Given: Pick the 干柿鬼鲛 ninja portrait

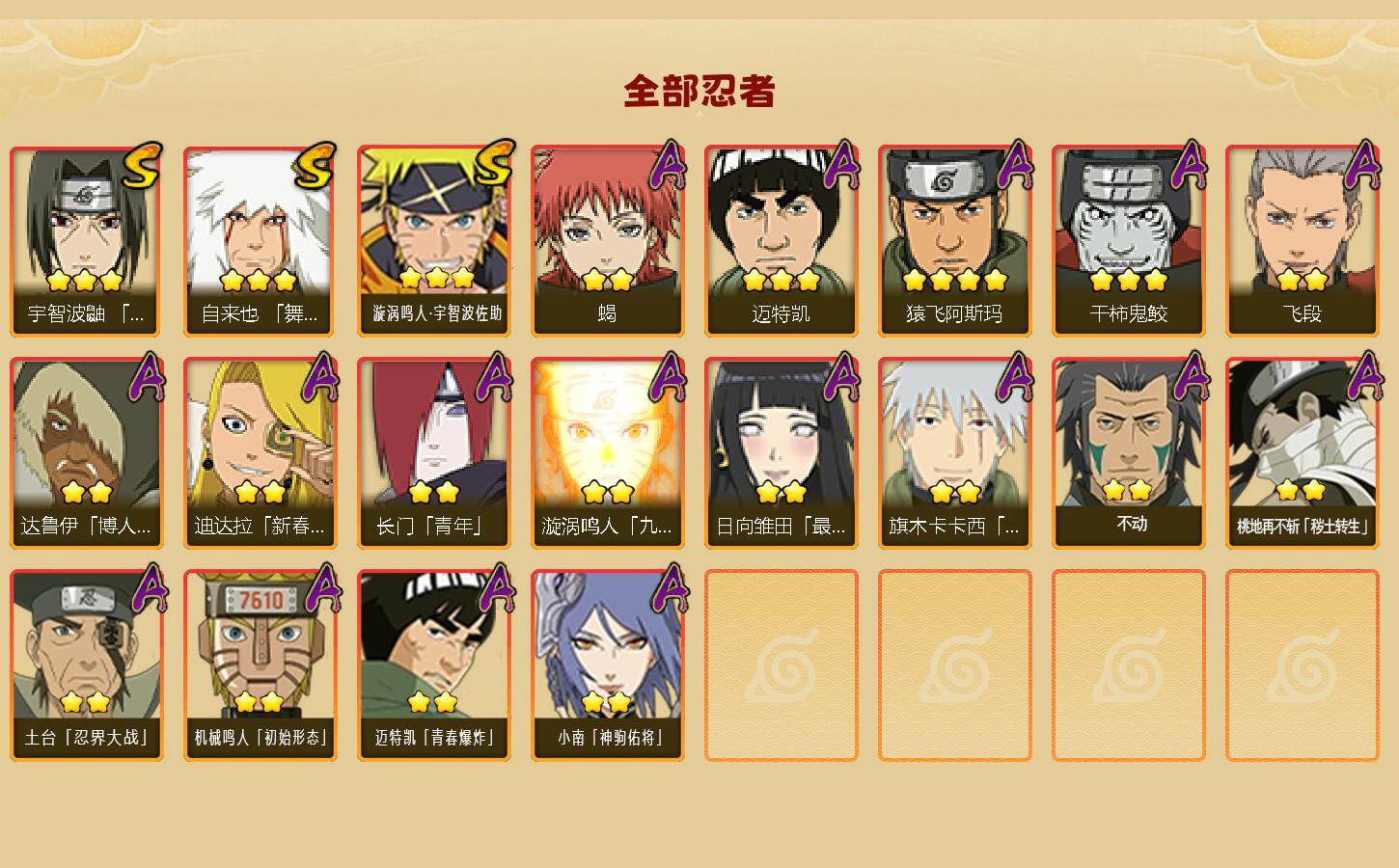Looking at the screenshot, I should point(1129,241).
